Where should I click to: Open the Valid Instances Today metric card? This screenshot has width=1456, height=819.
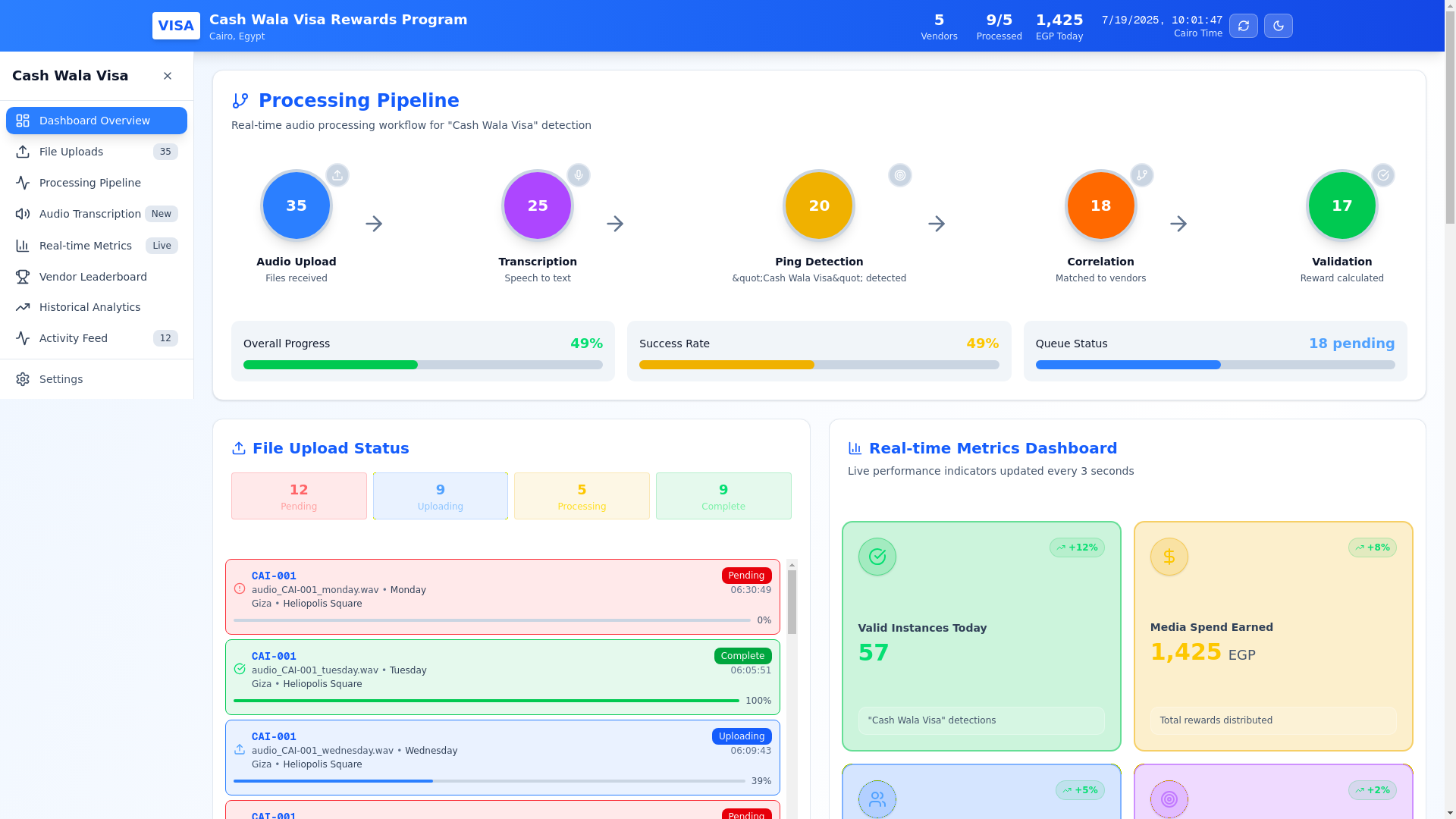[981, 636]
